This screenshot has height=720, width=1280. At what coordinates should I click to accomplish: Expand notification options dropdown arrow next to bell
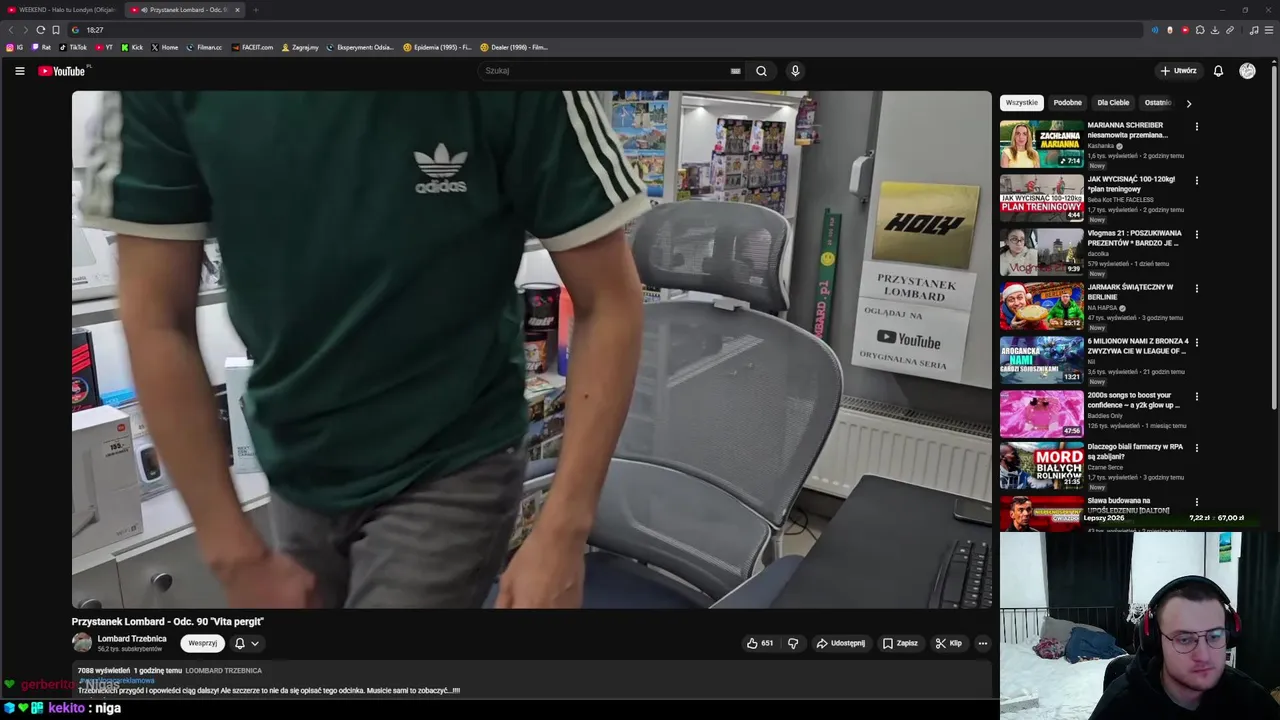(255, 643)
